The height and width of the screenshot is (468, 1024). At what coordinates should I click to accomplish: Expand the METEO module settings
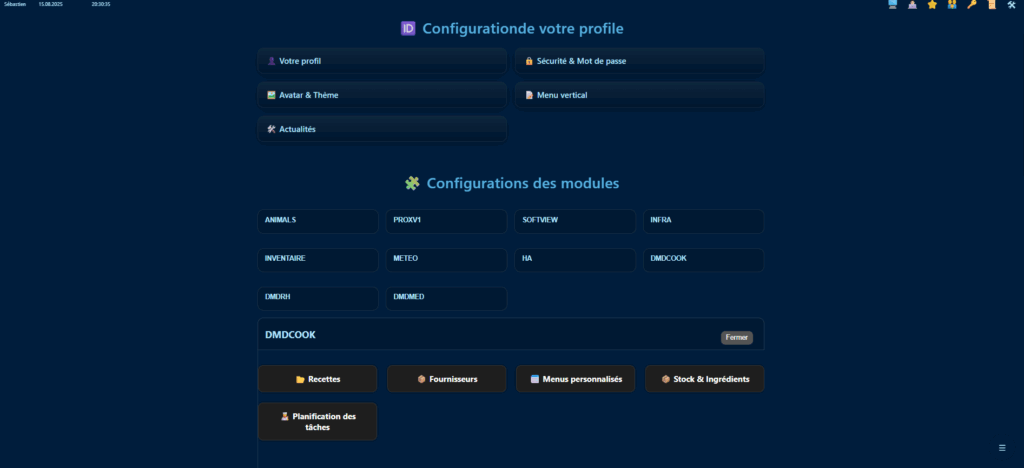[446, 259]
